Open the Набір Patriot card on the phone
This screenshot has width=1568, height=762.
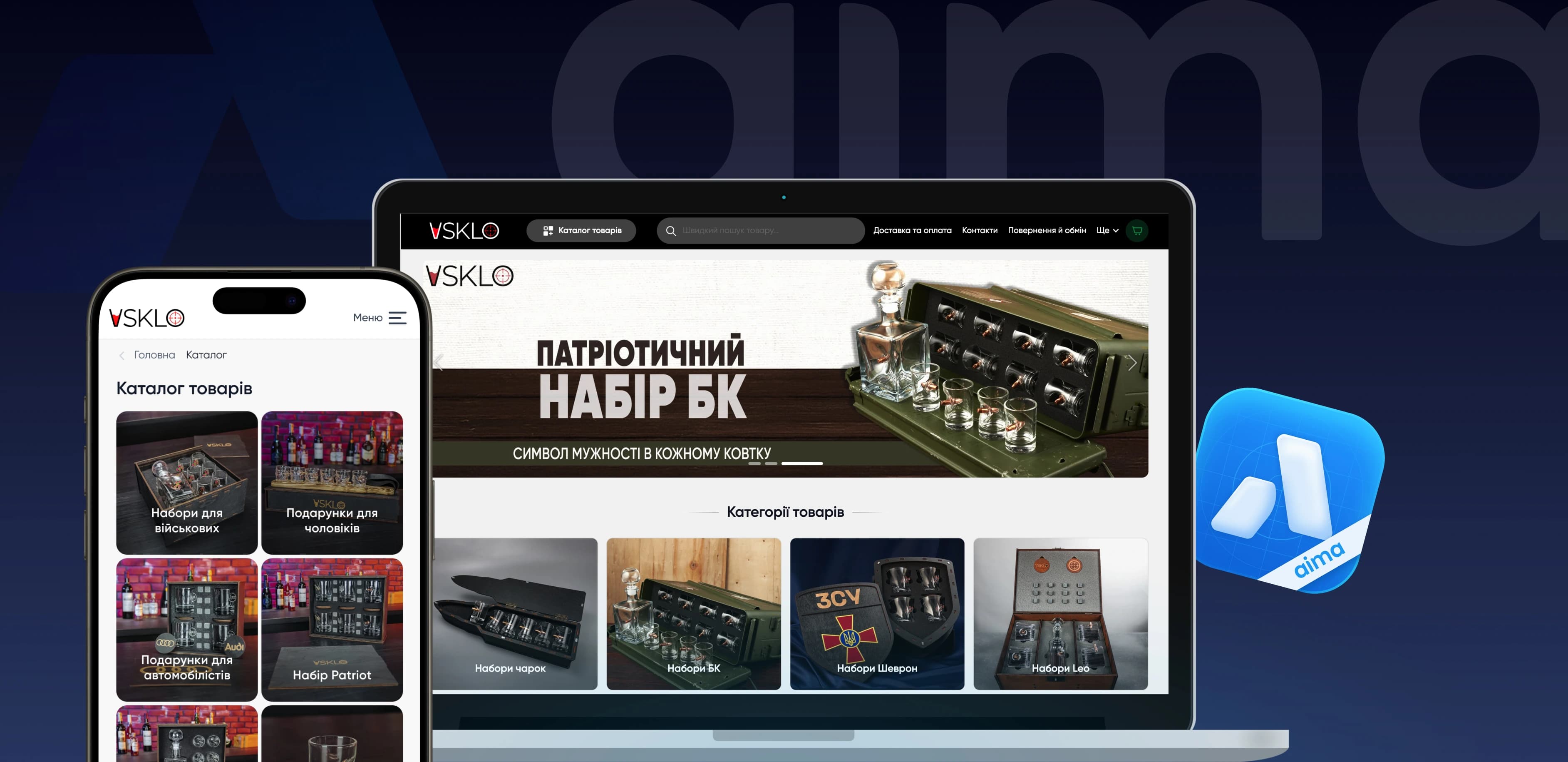(332, 630)
